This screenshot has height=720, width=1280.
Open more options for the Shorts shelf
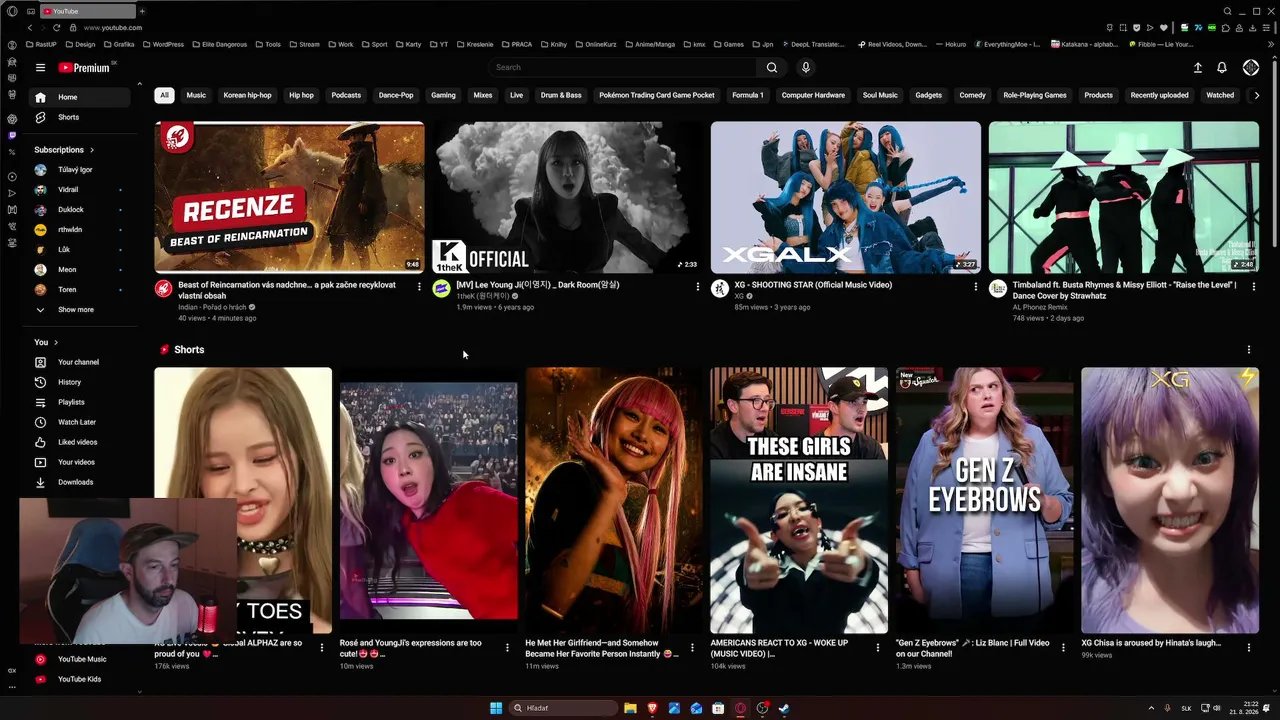coord(1248,350)
